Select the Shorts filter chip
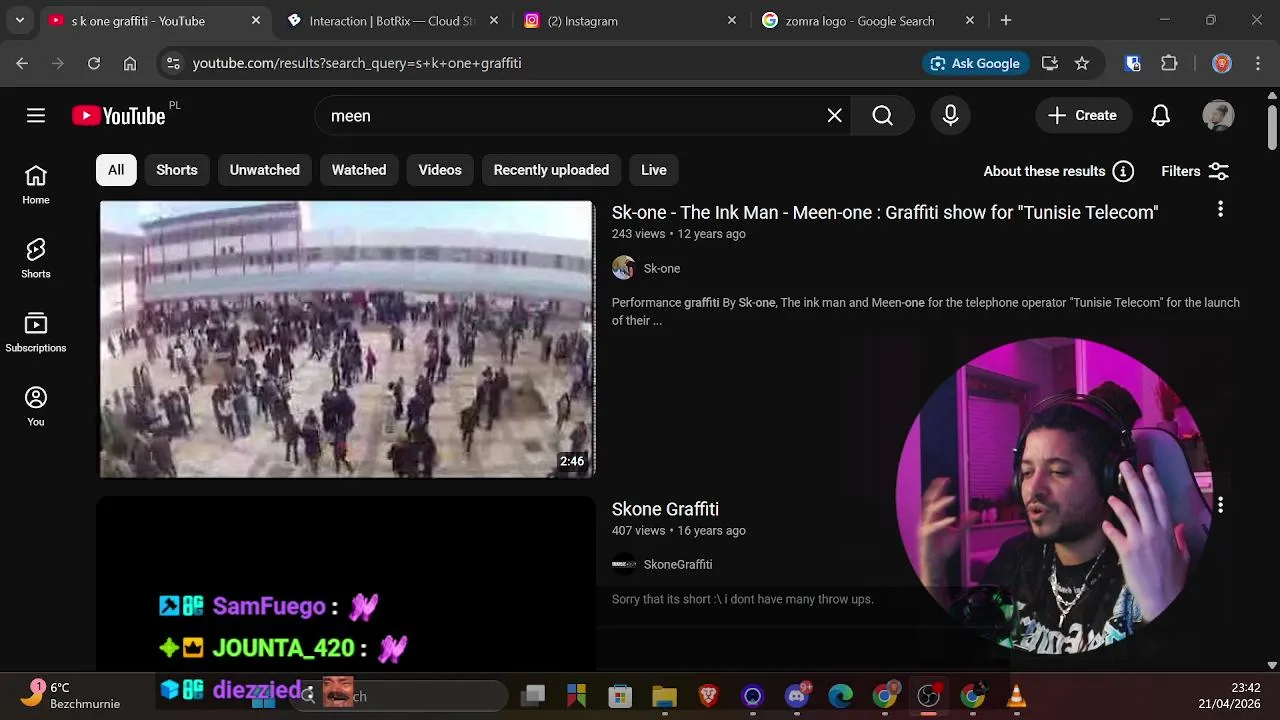1280x720 pixels. pyautogui.click(x=177, y=170)
